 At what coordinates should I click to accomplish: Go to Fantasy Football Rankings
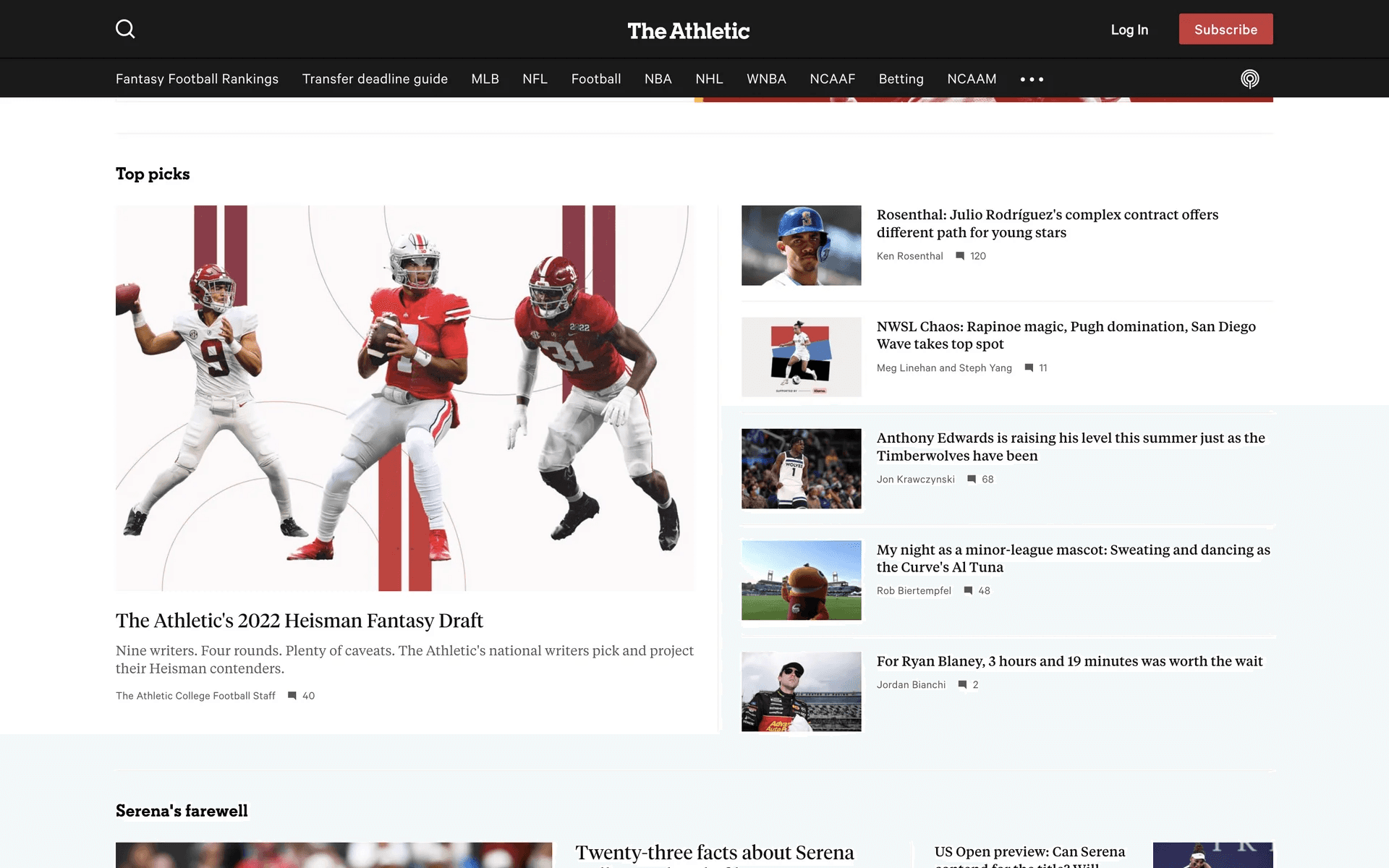[197, 79]
